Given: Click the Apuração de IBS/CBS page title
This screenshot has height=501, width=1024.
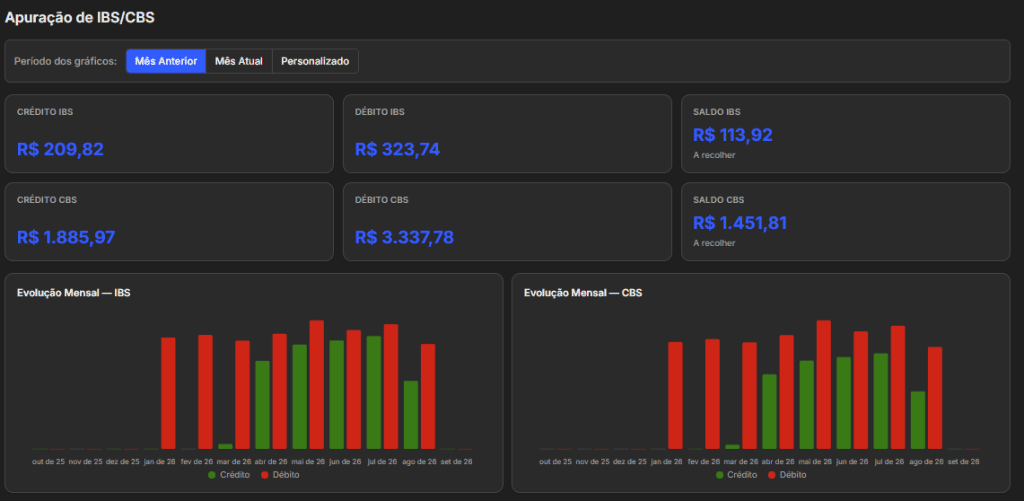Looking at the screenshot, I should [80, 18].
